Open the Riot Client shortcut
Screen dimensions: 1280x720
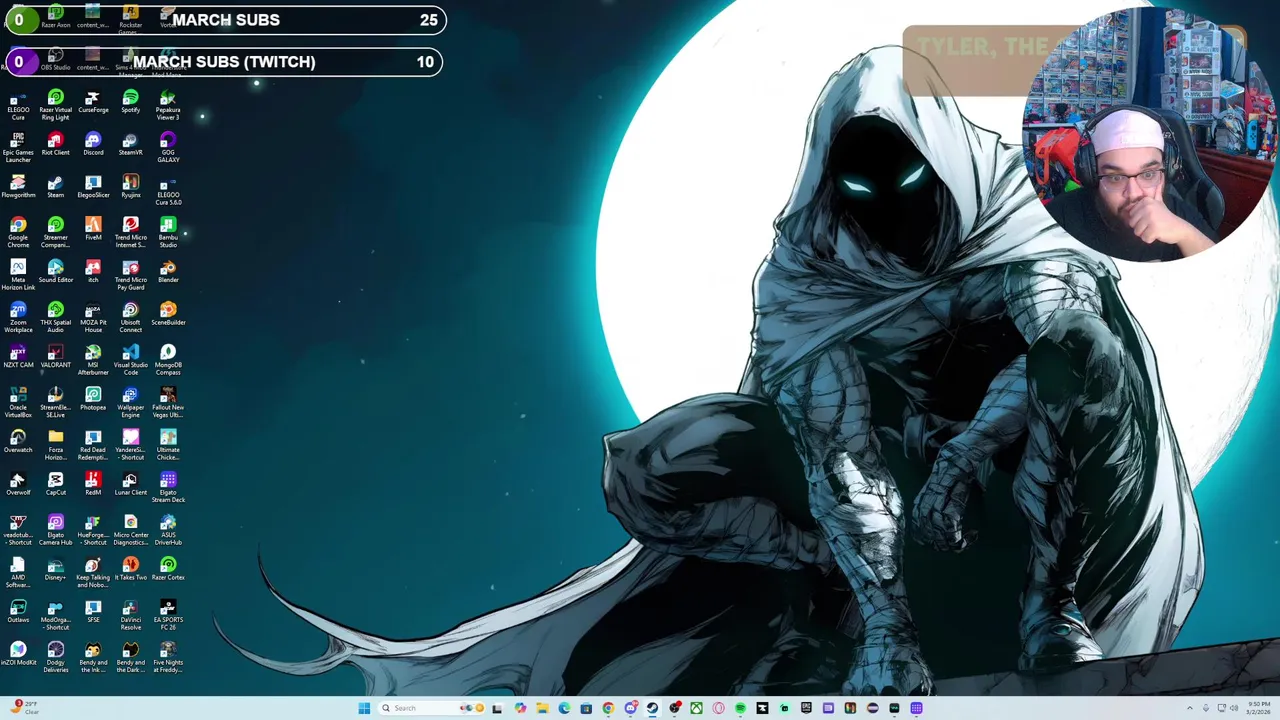(x=55, y=144)
